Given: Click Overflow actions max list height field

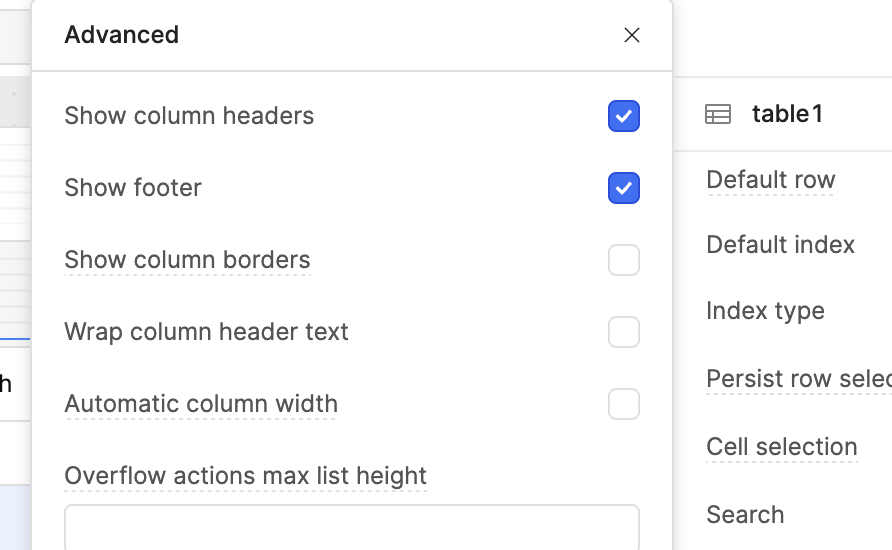Looking at the screenshot, I should [352, 527].
